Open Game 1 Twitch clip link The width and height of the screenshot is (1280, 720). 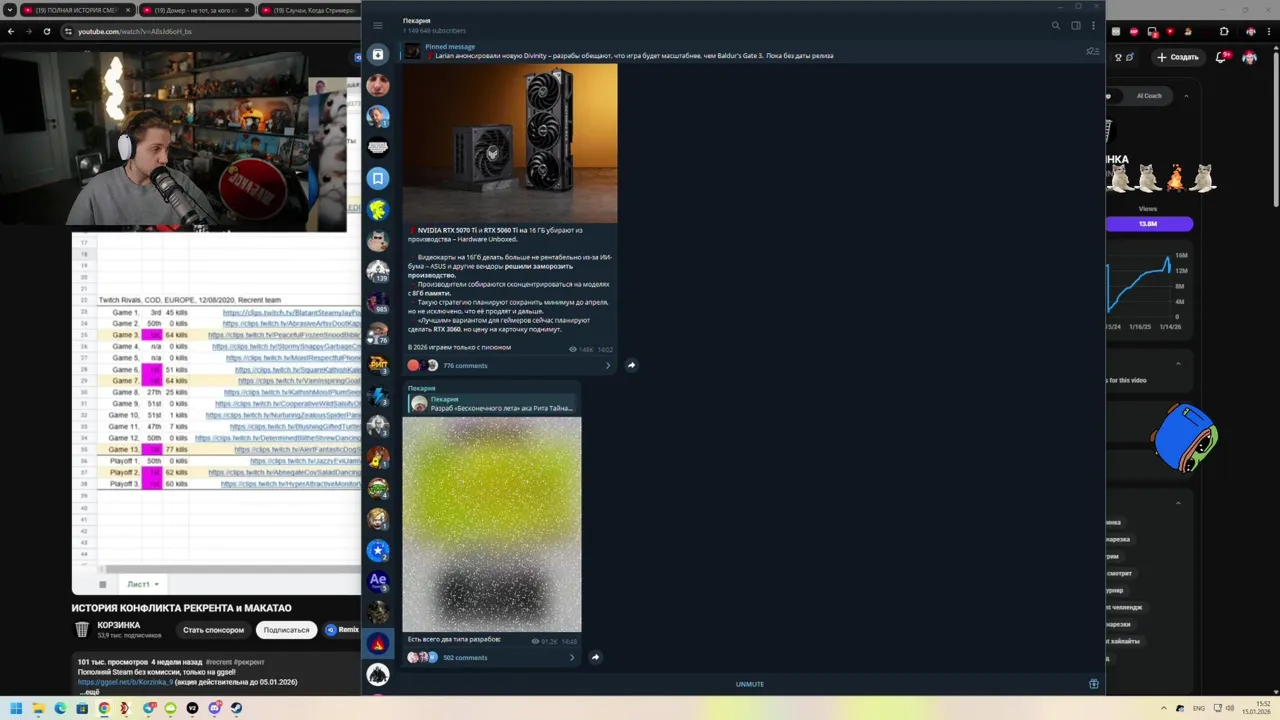point(291,313)
